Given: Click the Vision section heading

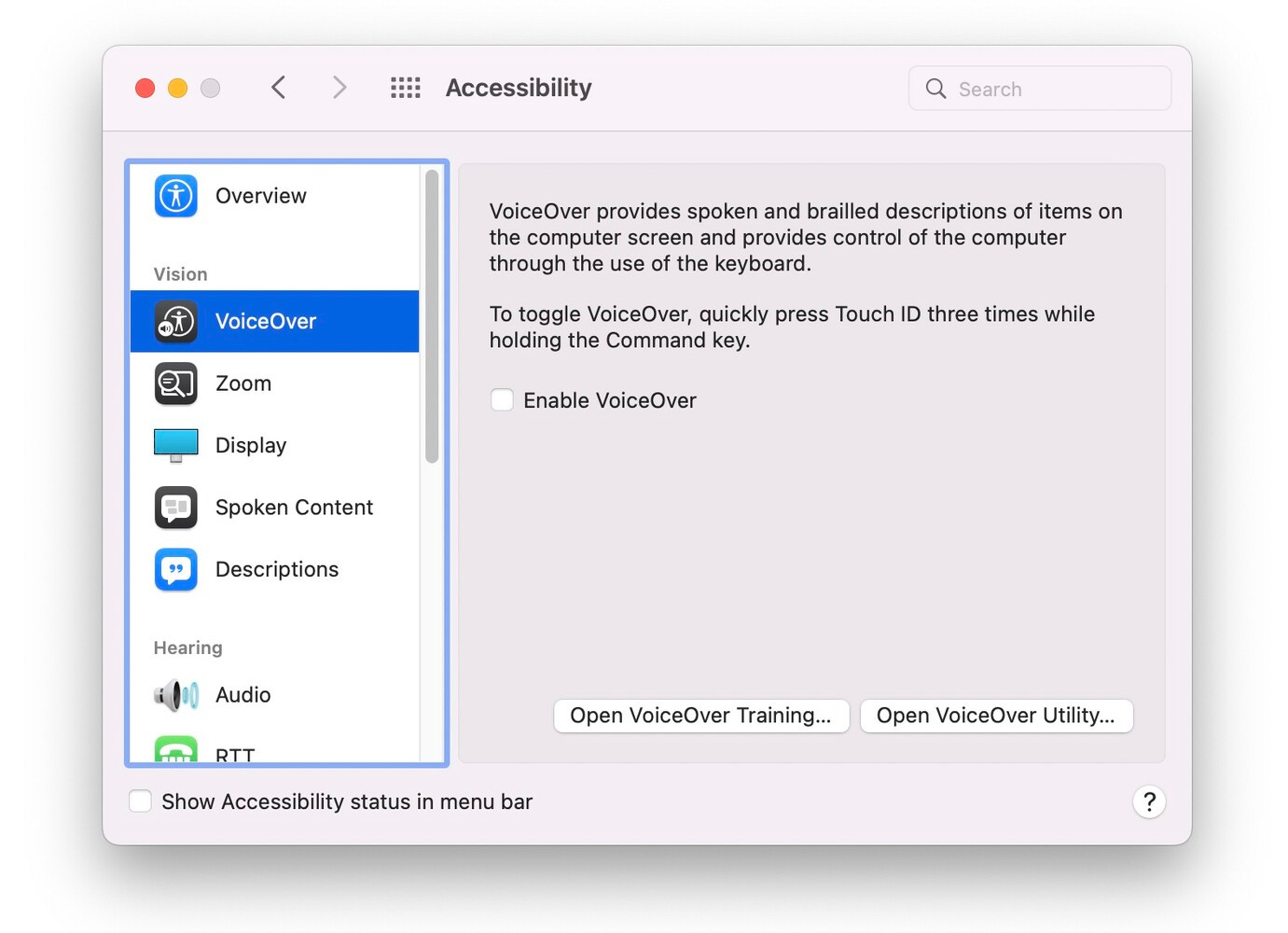Looking at the screenshot, I should 180,274.
